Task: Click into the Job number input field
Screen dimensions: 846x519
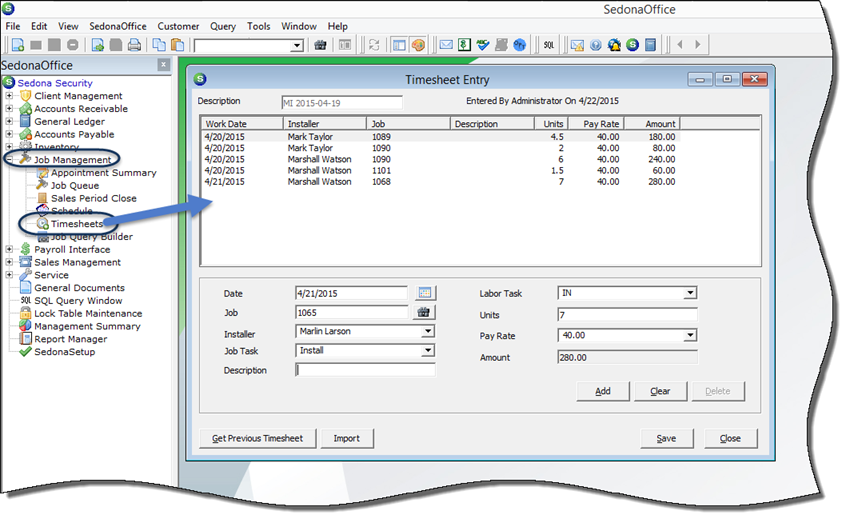Action: point(352,312)
